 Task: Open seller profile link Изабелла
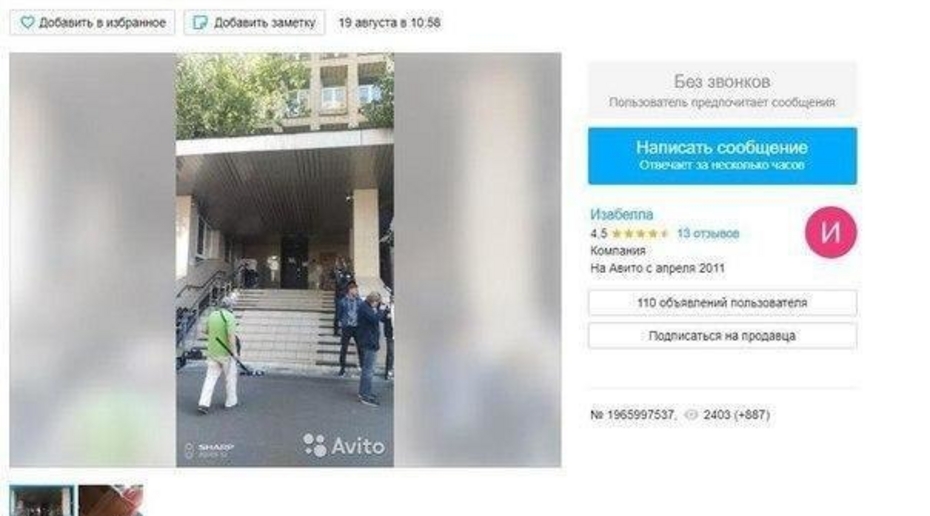click(622, 214)
